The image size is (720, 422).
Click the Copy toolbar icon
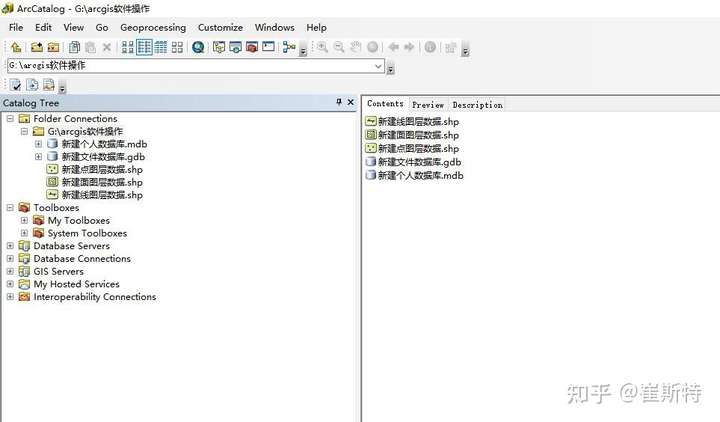(x=74, y=47)
